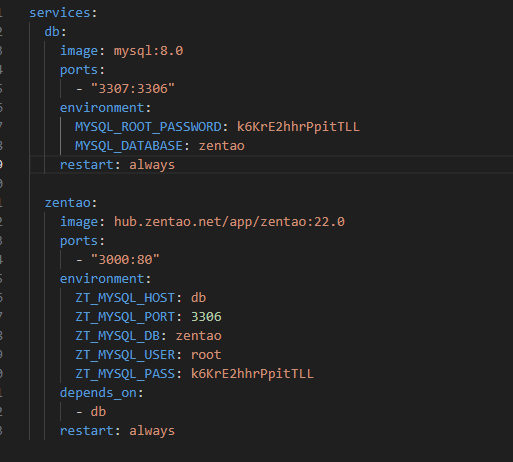
Task: Click the 3306 value of ZT_MYSQL_PORT
Action: pyautogui.click(x=206, y=317)
